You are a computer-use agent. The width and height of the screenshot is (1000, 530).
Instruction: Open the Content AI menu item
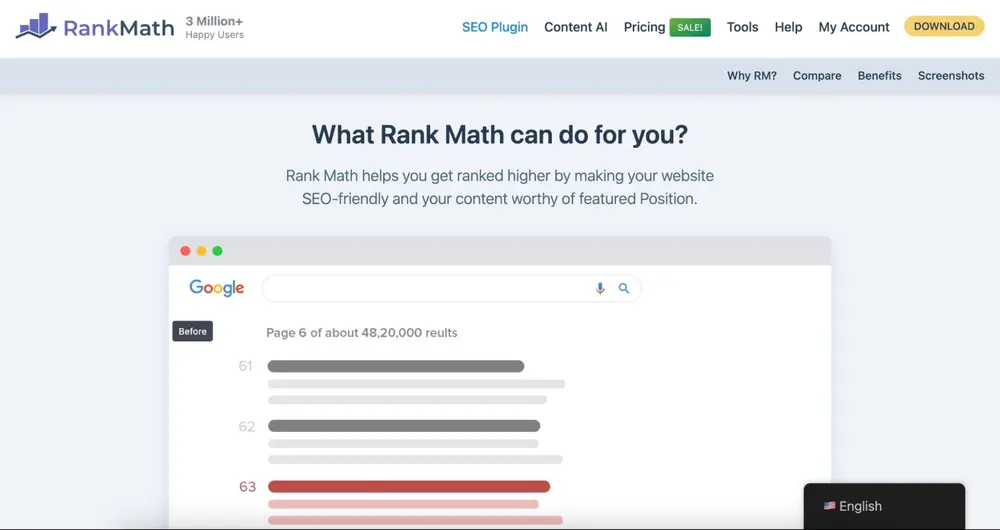pyautogui.click(x=576, y=27)
